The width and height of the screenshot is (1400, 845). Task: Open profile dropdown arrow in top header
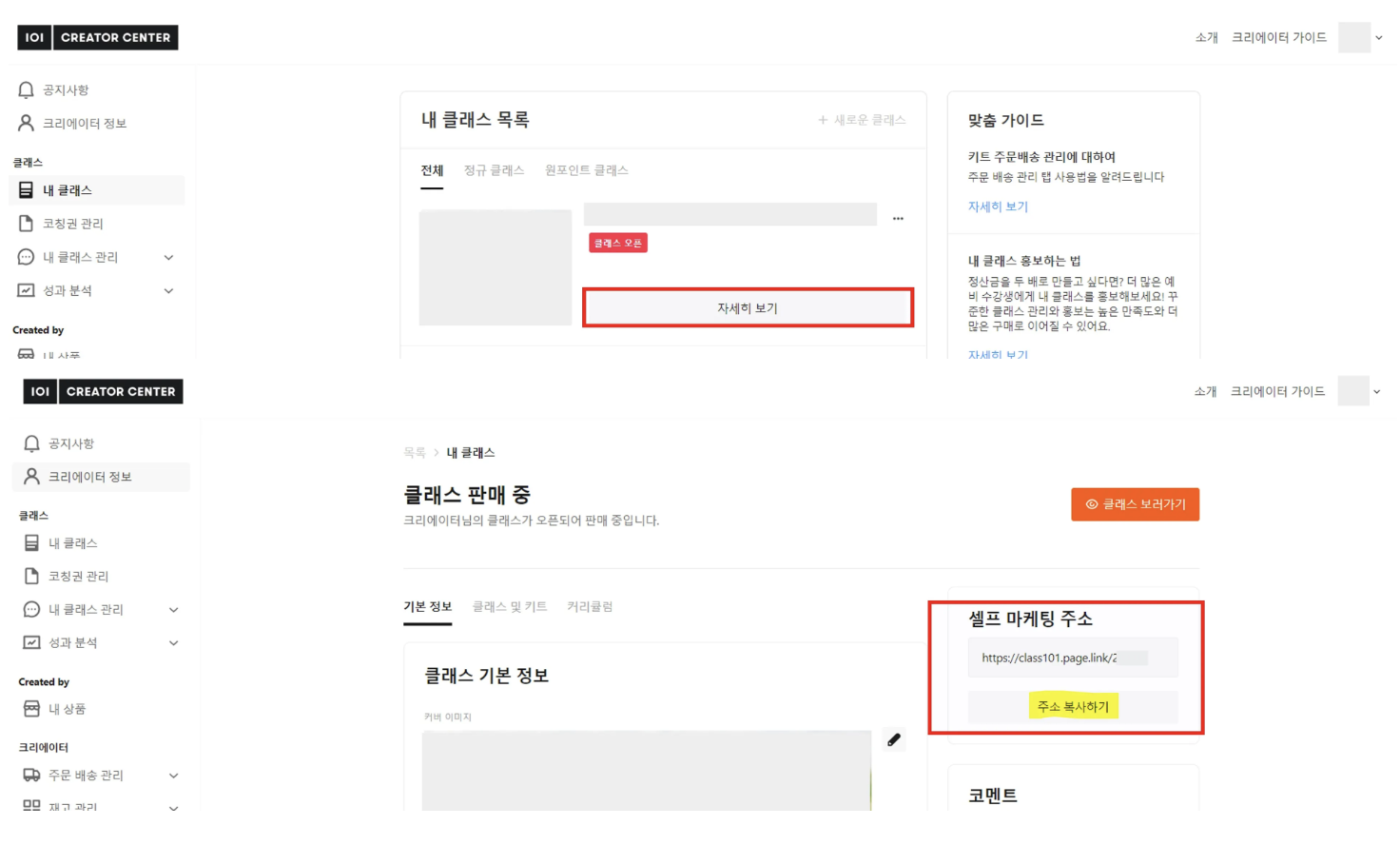tap(1378, 38)
